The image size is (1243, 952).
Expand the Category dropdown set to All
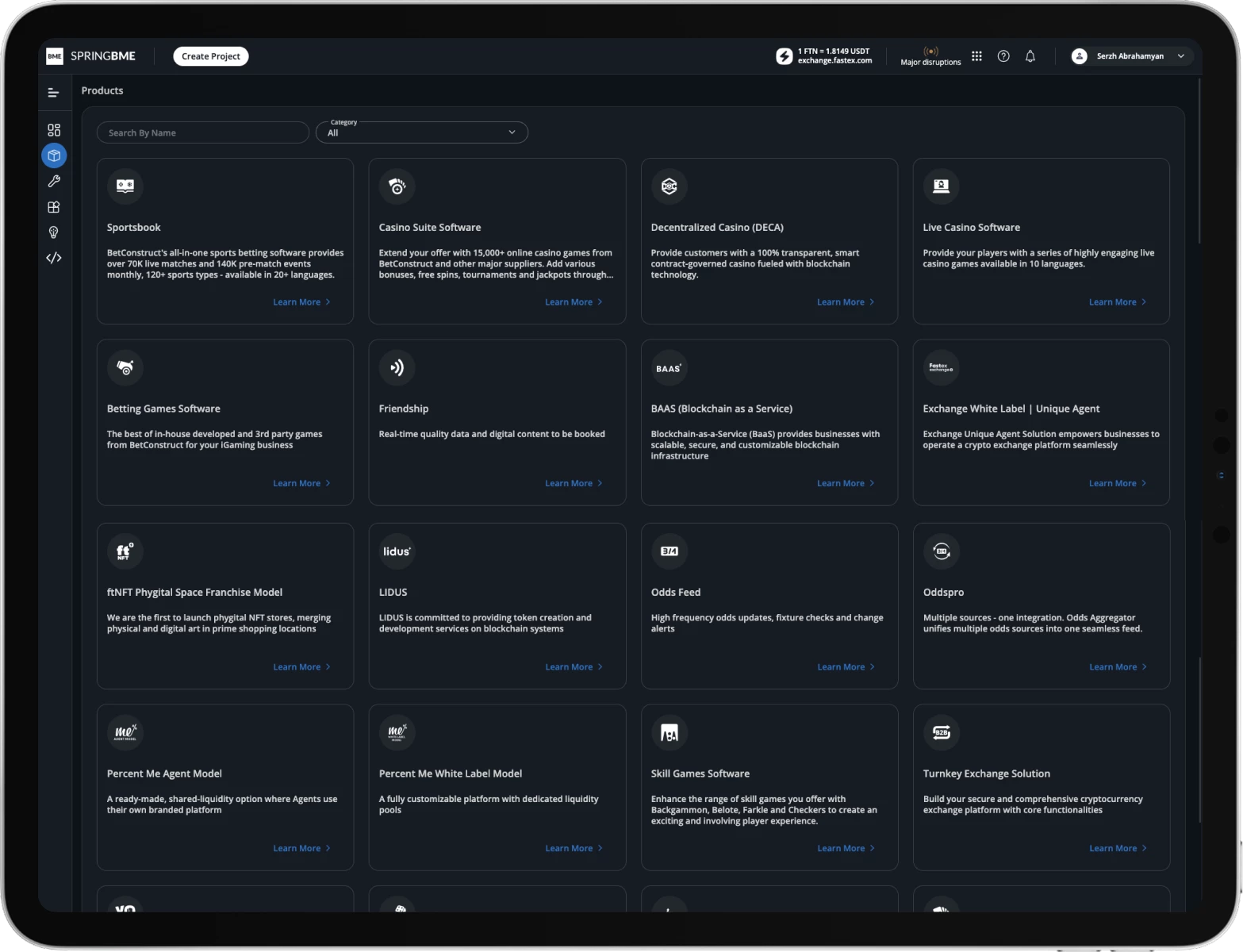pos(421,132)
